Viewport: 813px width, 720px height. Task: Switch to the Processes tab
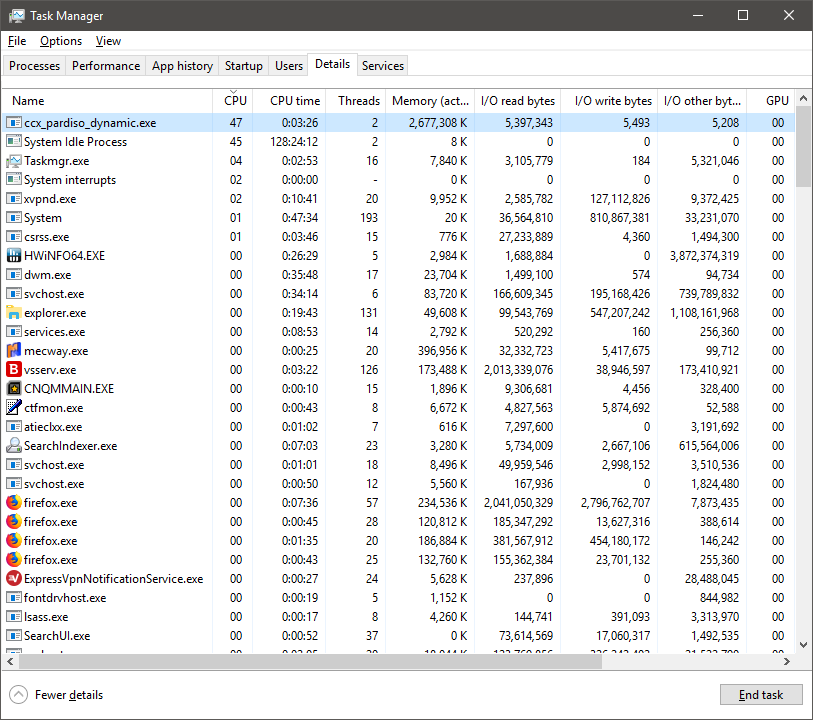34,66
